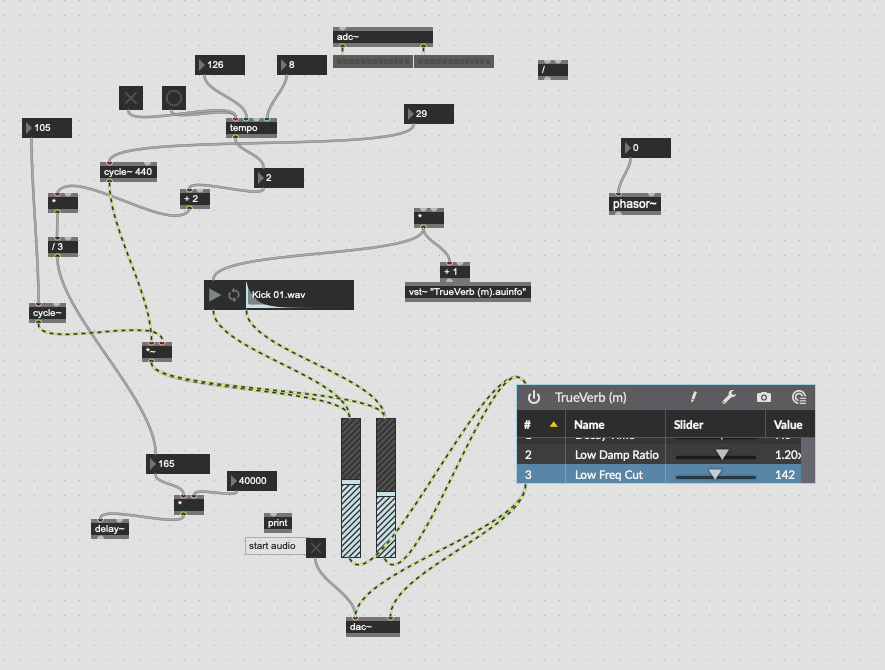The image size is (885, 670).
Task: Select number box showing 105
Action: click(47, 128)
